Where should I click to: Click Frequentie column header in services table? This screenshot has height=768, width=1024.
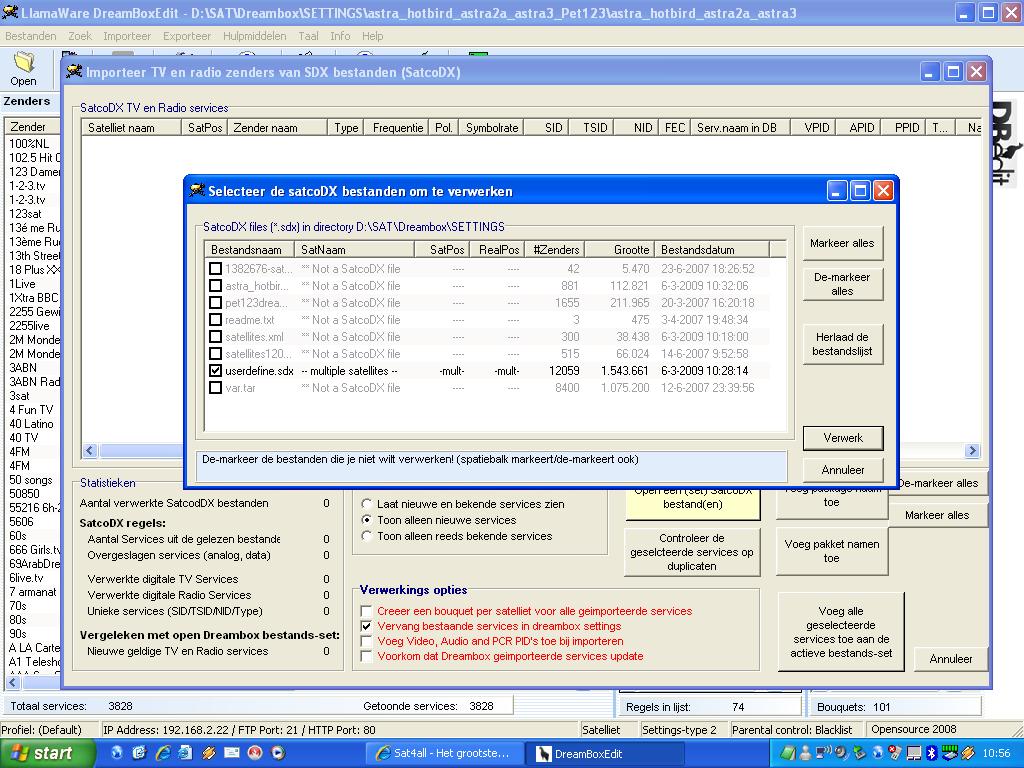pyautogui.click(x=397, y=127)
